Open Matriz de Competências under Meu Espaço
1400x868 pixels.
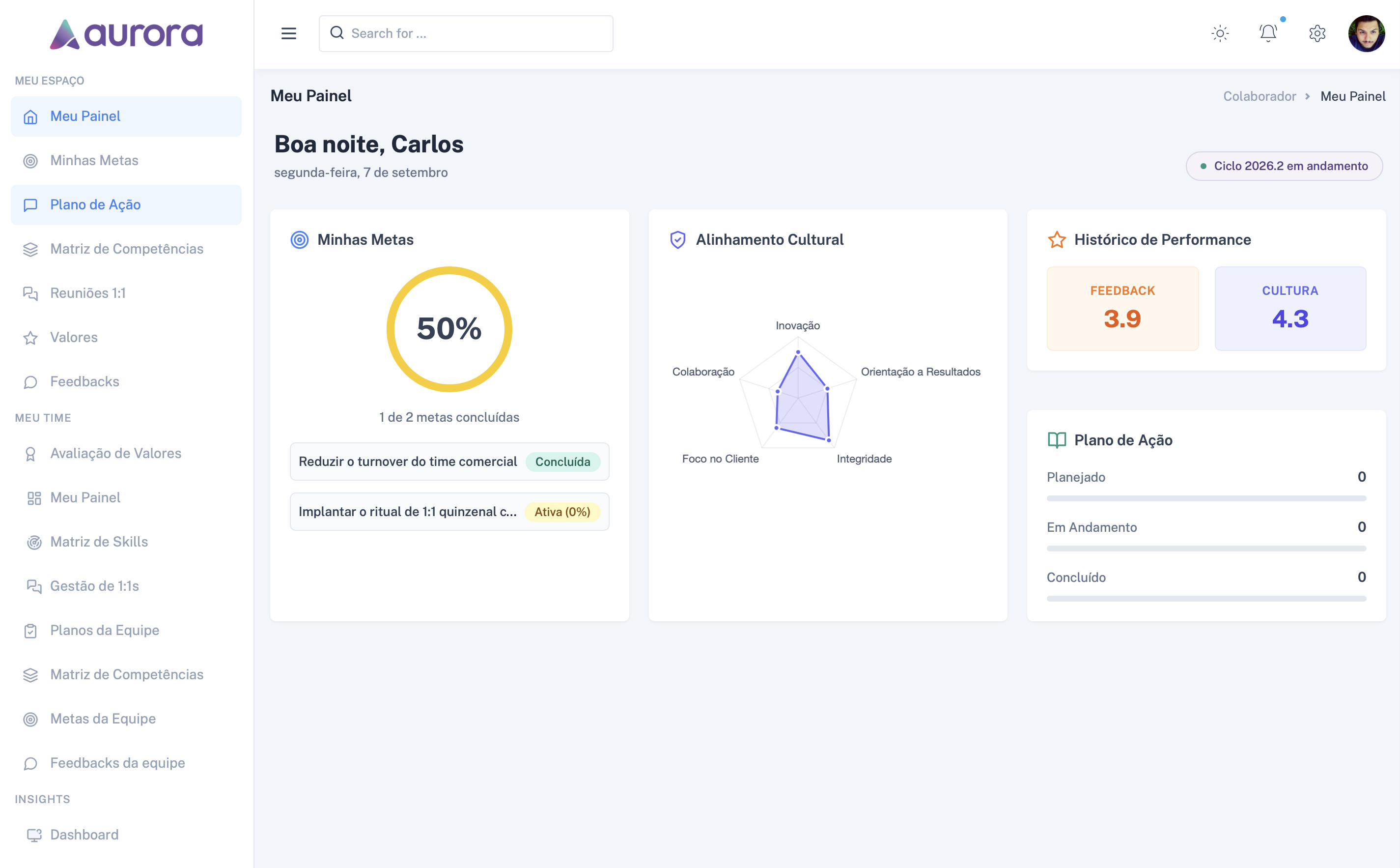[126, 249]
